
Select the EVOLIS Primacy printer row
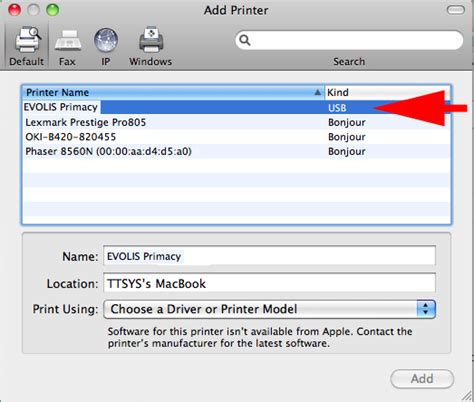[236, 107]
